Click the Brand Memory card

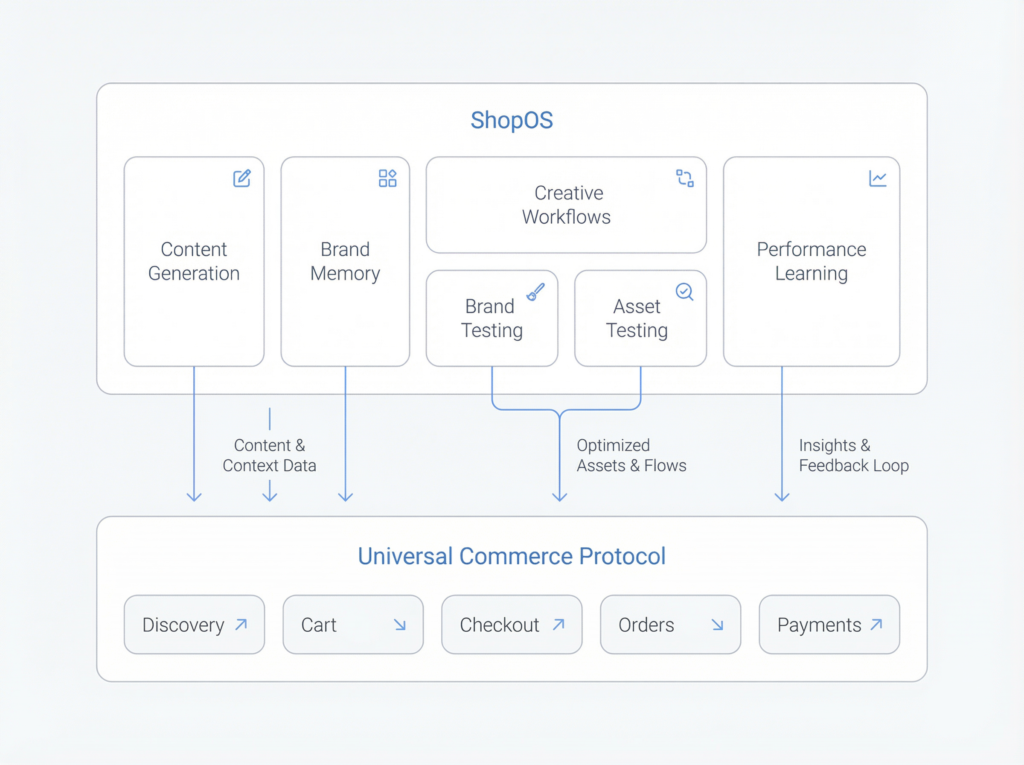pyautogui.click(x=344, y=261)
